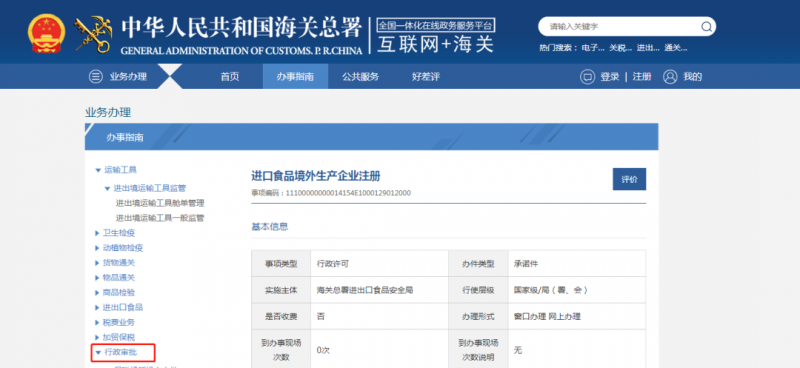
Task: Click the 实施主体 label cell
Action: coord(281,290)
